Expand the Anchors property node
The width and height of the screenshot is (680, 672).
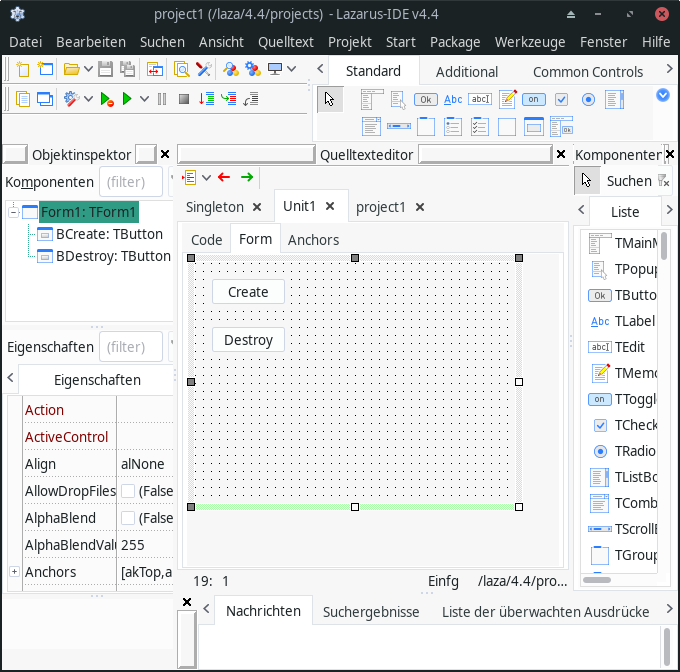[x=14, y=571]
